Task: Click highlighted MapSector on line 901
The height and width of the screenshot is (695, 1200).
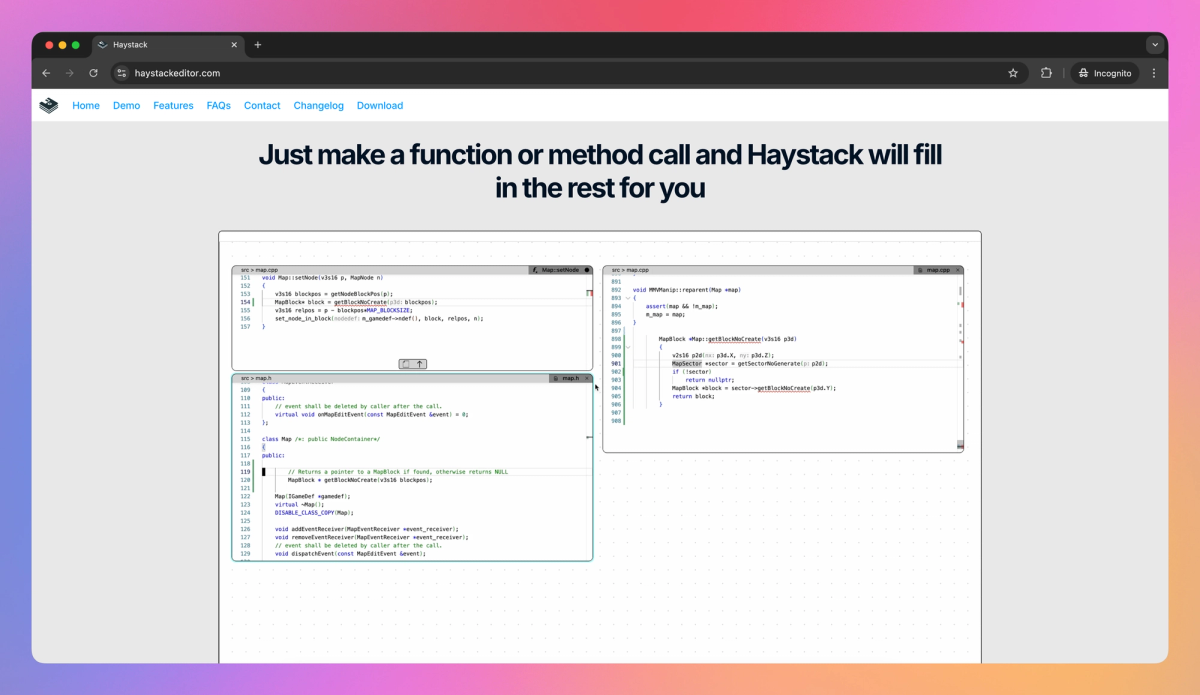Action: [x=688, y=364]
